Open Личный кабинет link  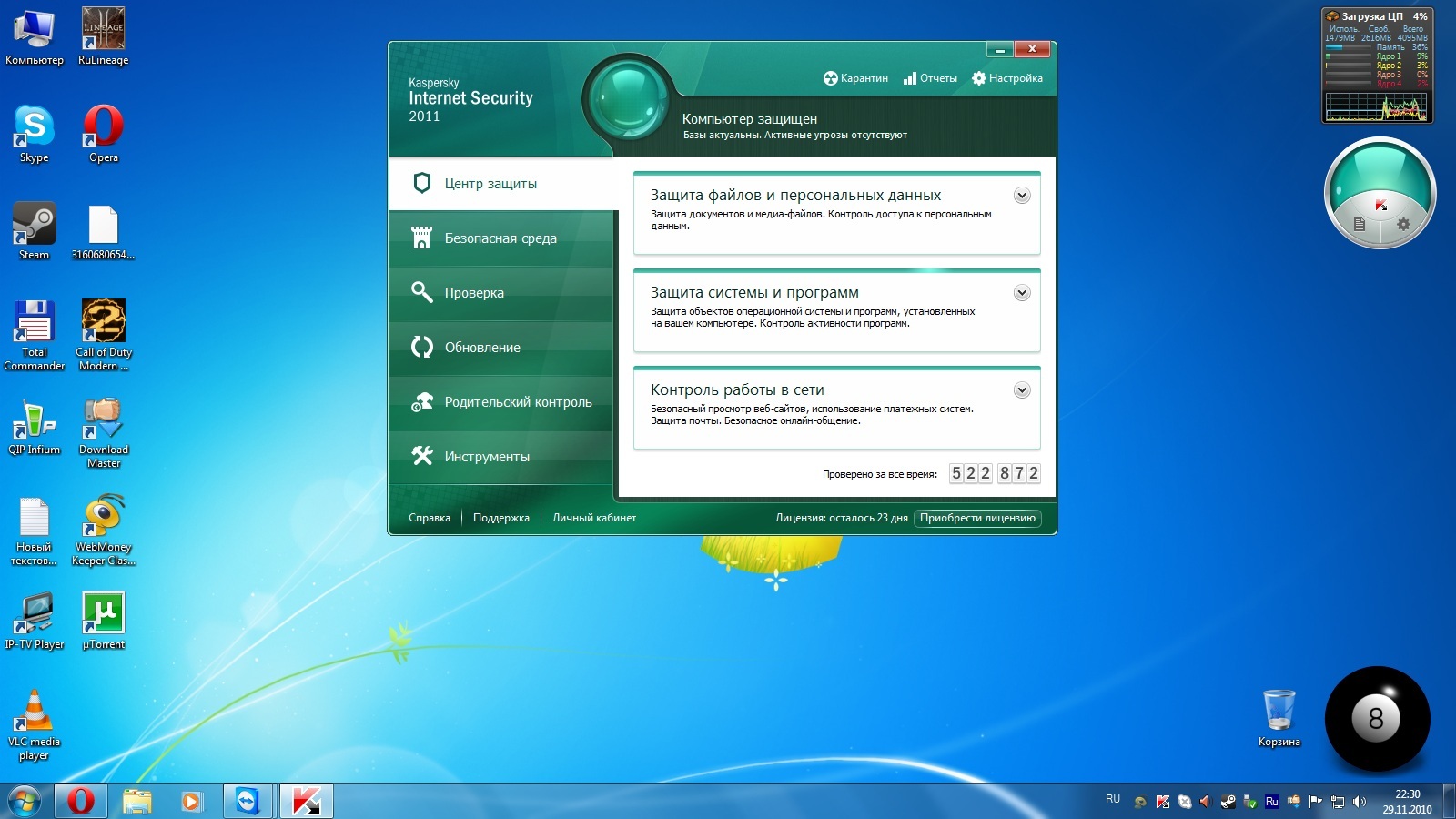[594, 518]
